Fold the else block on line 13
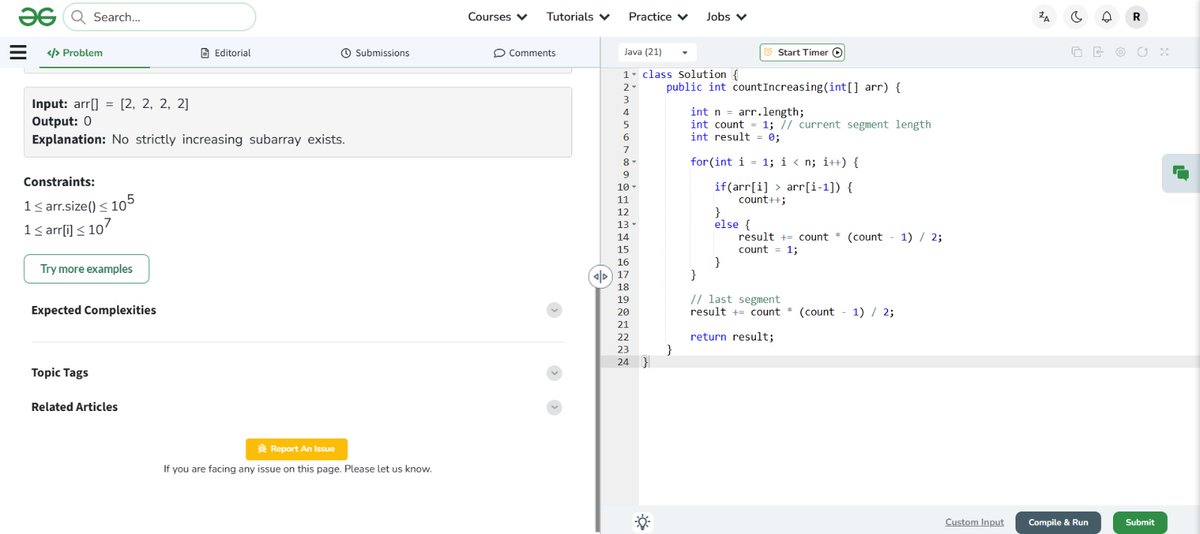 point(634,225)
